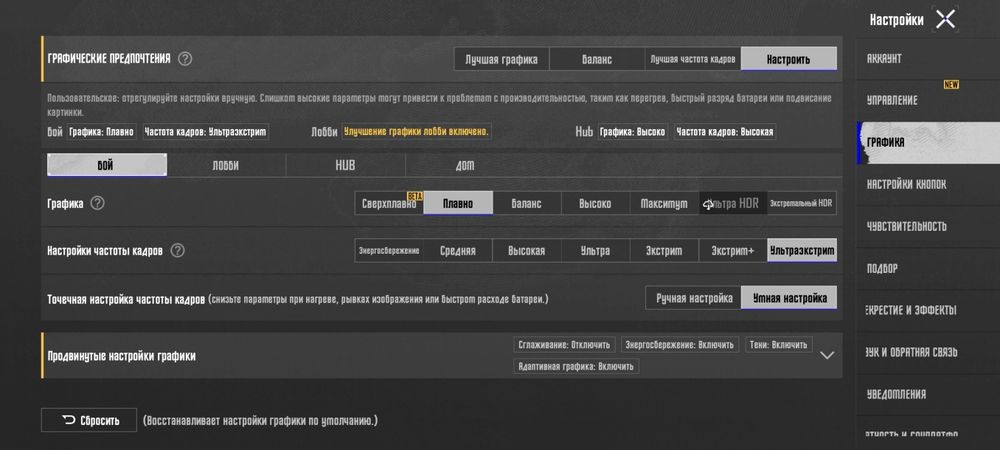Set graphics quality to Плавно

pos(458,203)
